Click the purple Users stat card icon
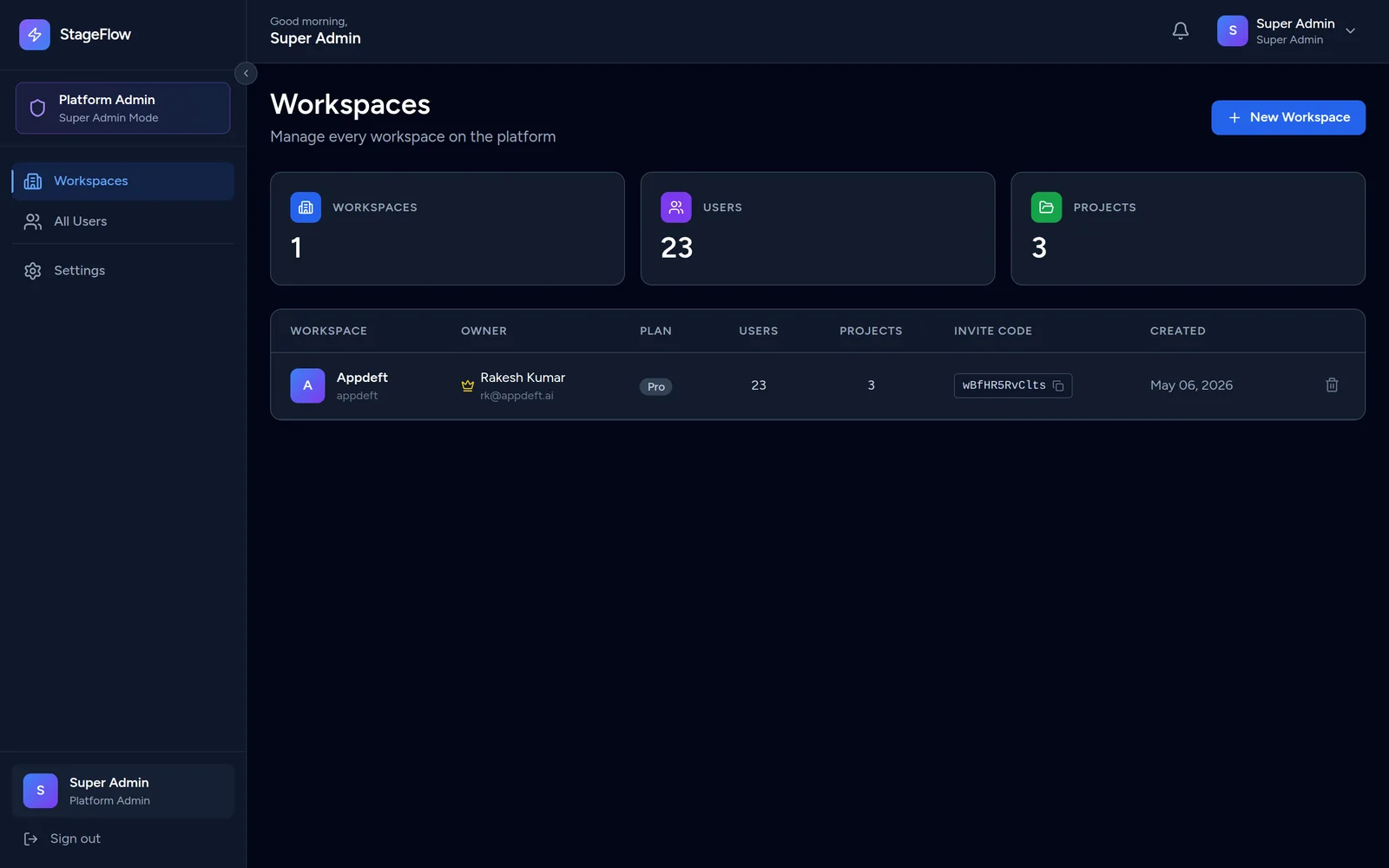Image resolution: width=1389 pixels, height=868 pixels. pos(676,207)
